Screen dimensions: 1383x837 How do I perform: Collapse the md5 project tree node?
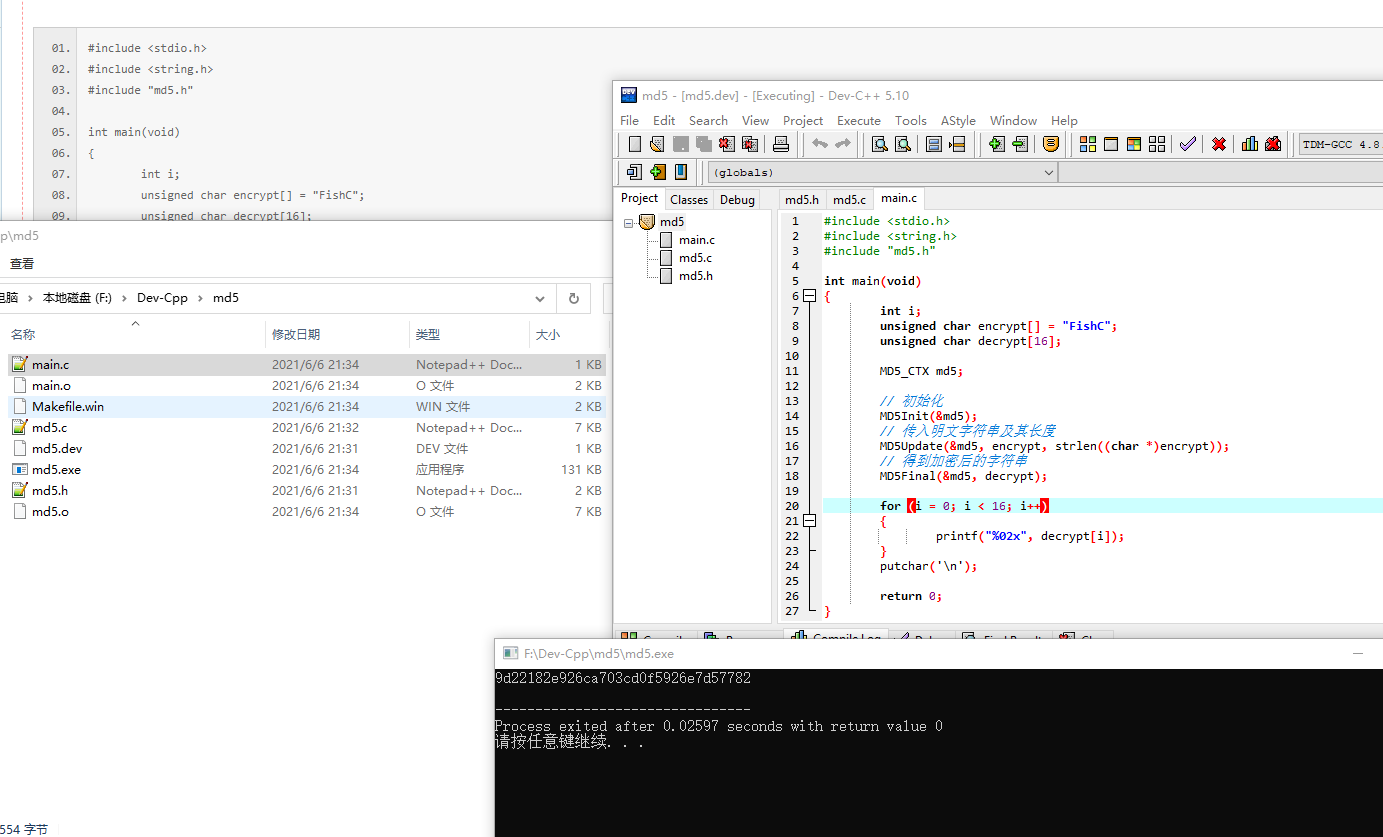tap(628, 223)
